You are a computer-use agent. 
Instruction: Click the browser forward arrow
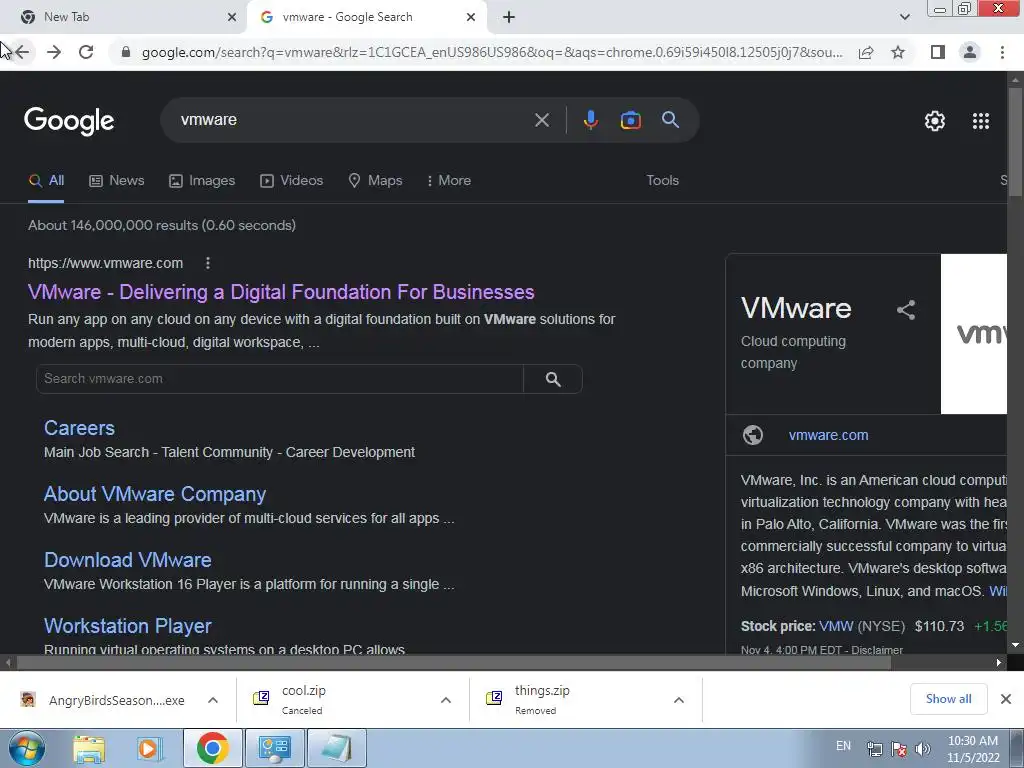click(54, 52)
